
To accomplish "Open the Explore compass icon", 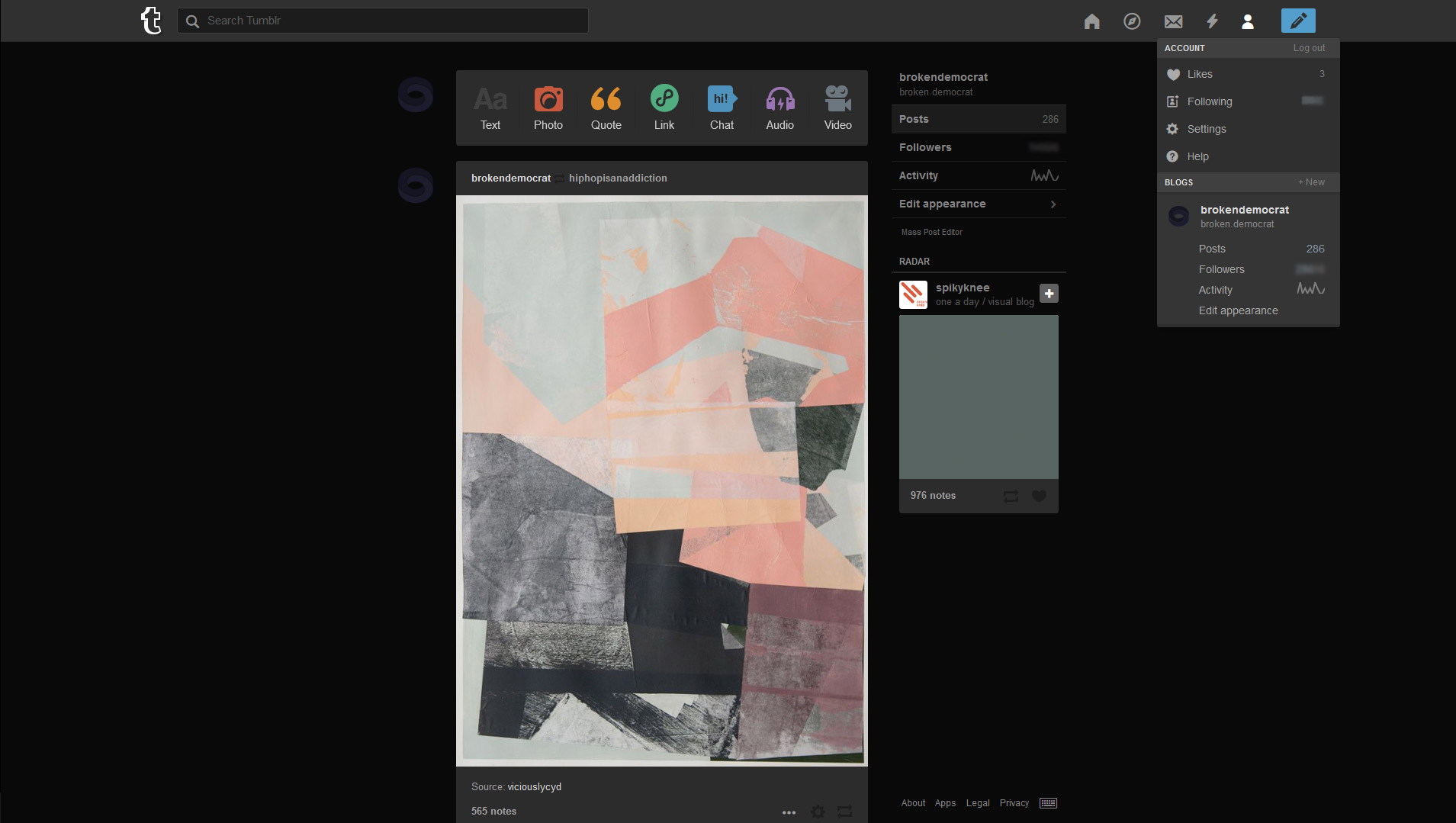I will tap(1133, 21).
